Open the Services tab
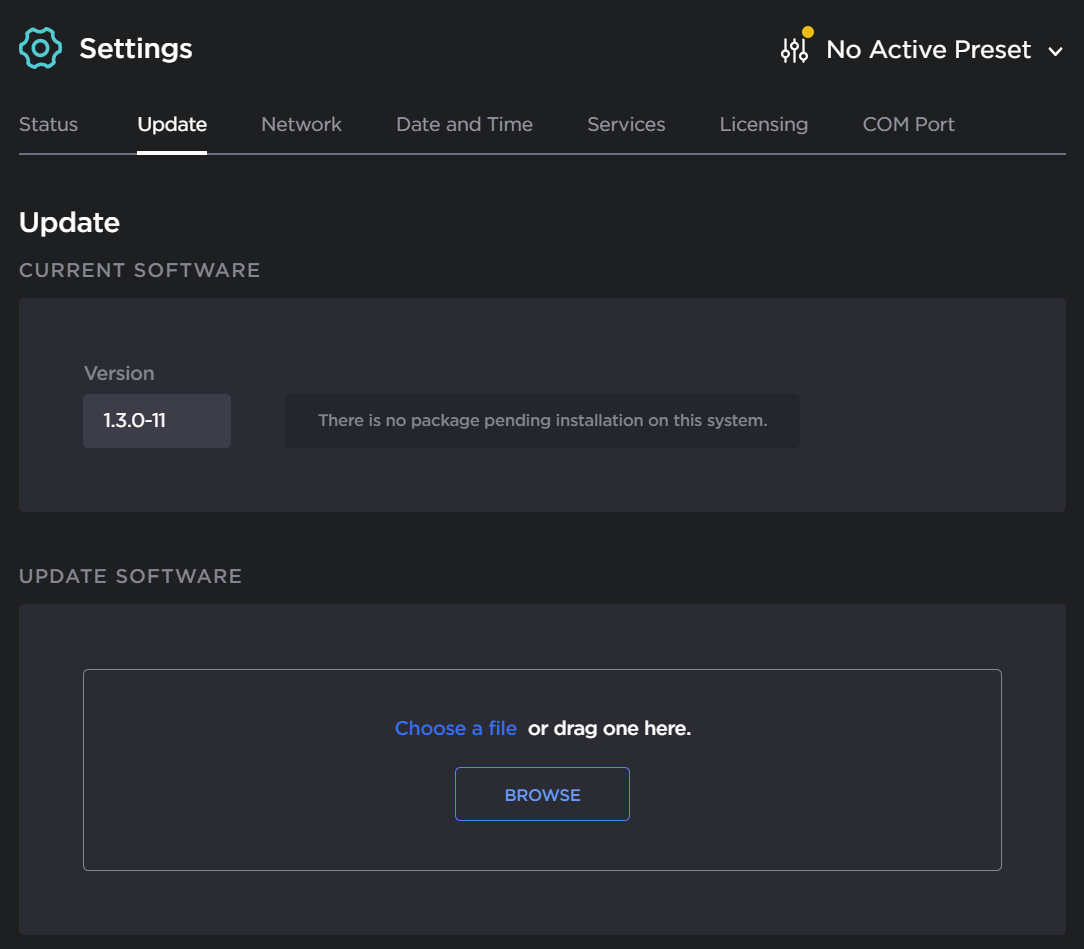Viewport: 1084px width, 949px height. [x=626, y=125]
